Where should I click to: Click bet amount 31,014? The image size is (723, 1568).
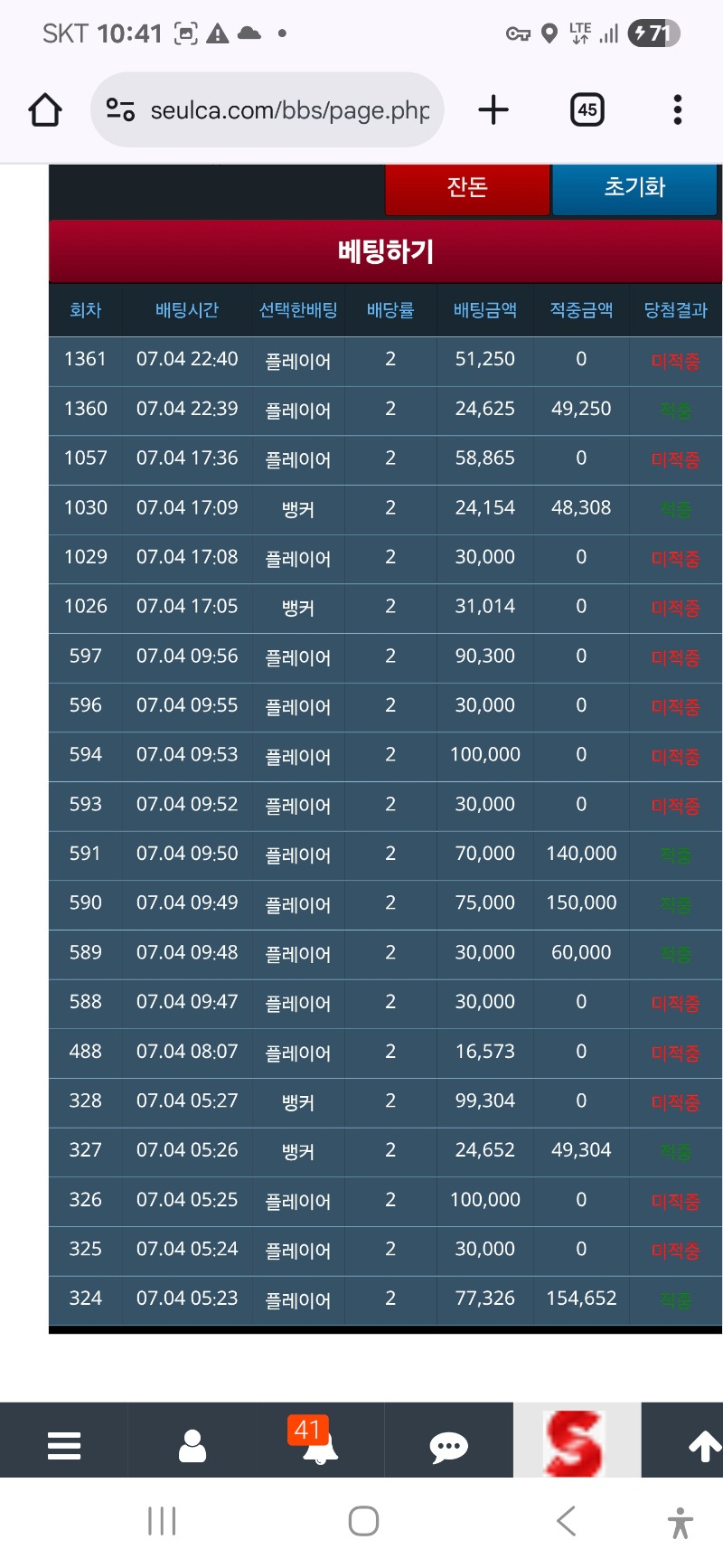(x=485, y=607)
